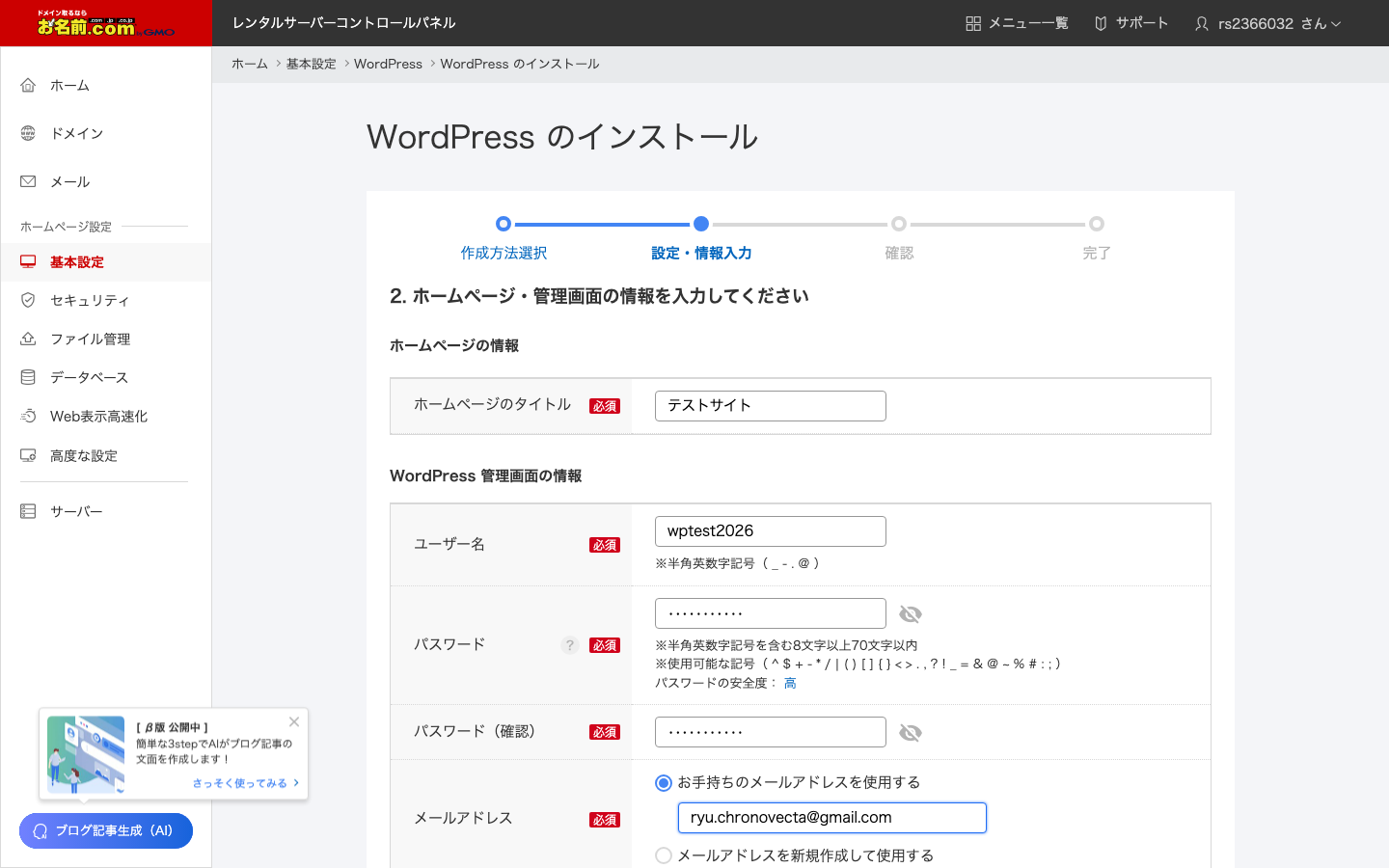The width and height of the screenshot is (1389, 868).
Task: Open 高度な設定 sidebar menu item
Action: [x=106, y=455]
